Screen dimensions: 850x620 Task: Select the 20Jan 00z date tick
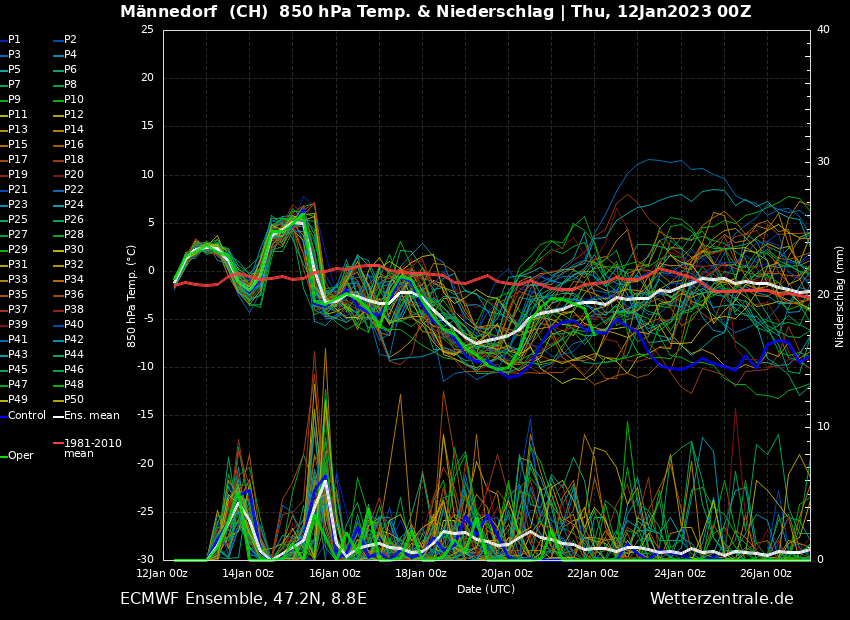(507, 573)
